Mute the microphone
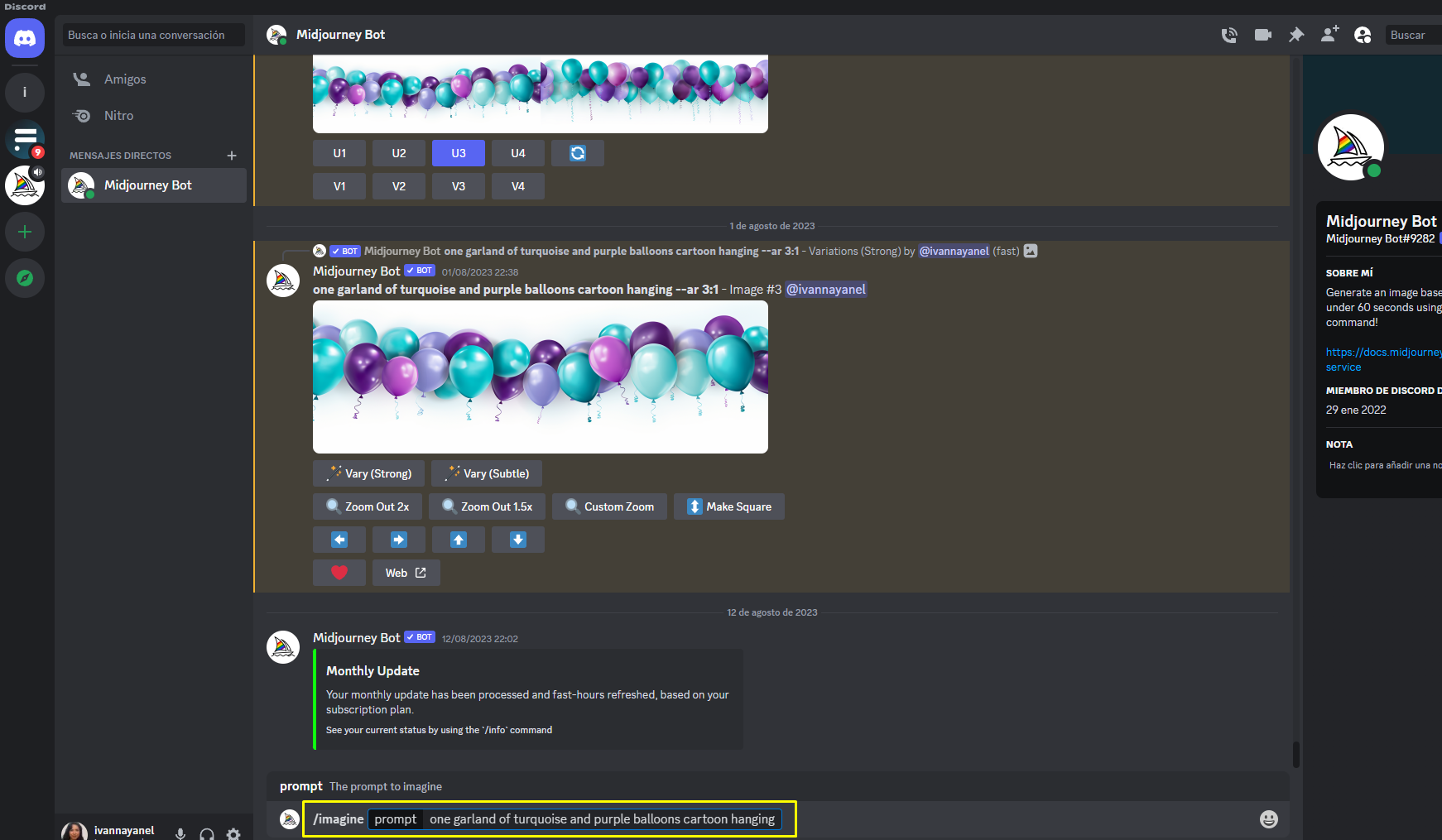 click(x=180, y=833)
